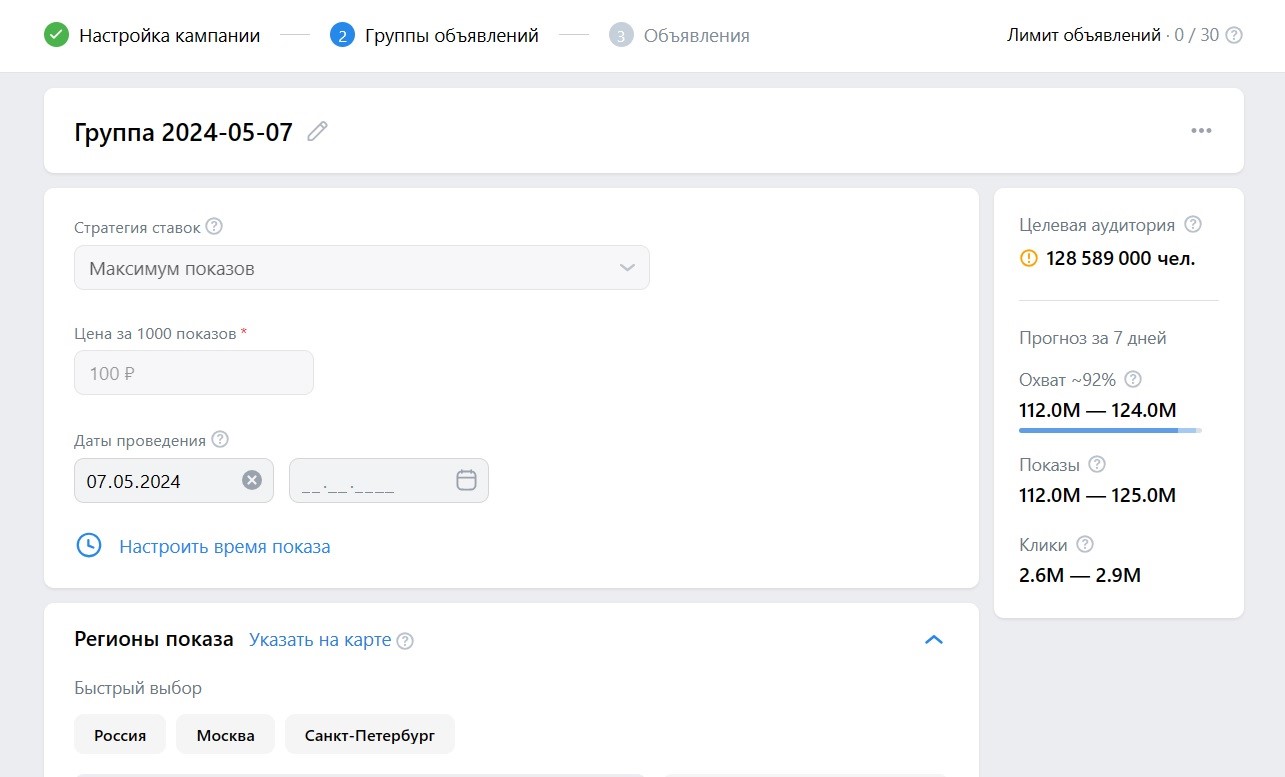Viewport: 1285px width, 777px height.
Task: Click the 112.0M — 124.0M reach value
Action: (x=1098, y=410)
